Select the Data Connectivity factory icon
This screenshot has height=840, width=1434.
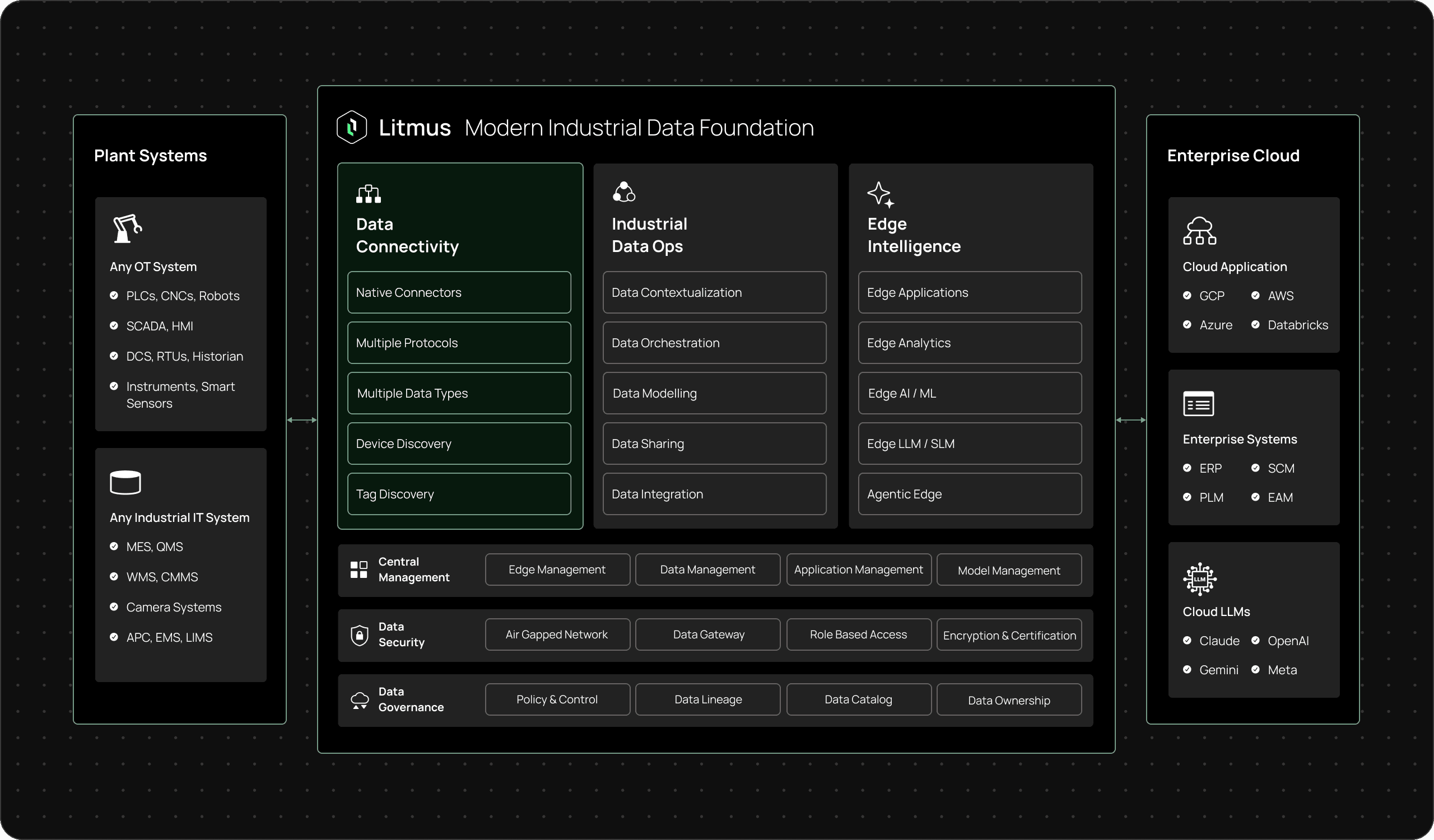click(x=368, y=193)
